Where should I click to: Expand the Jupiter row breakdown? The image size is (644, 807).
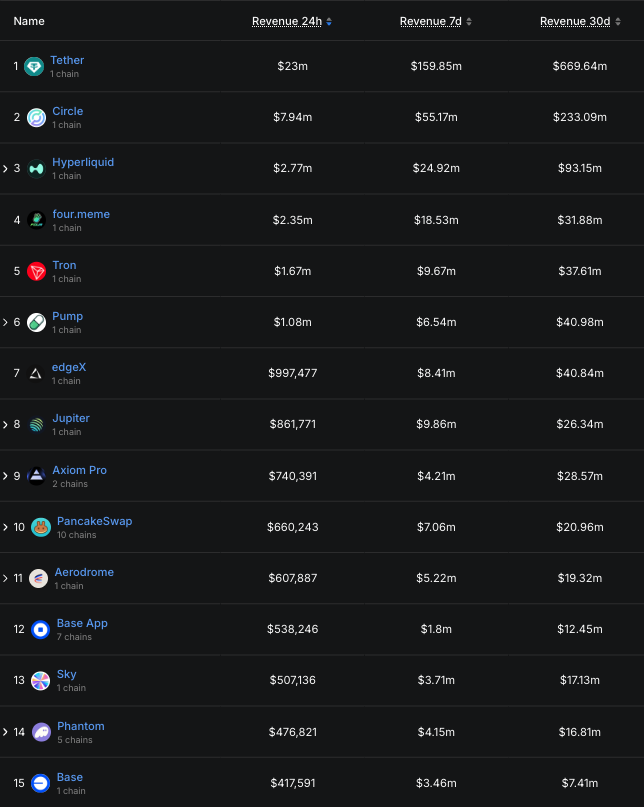pos(5,424)
